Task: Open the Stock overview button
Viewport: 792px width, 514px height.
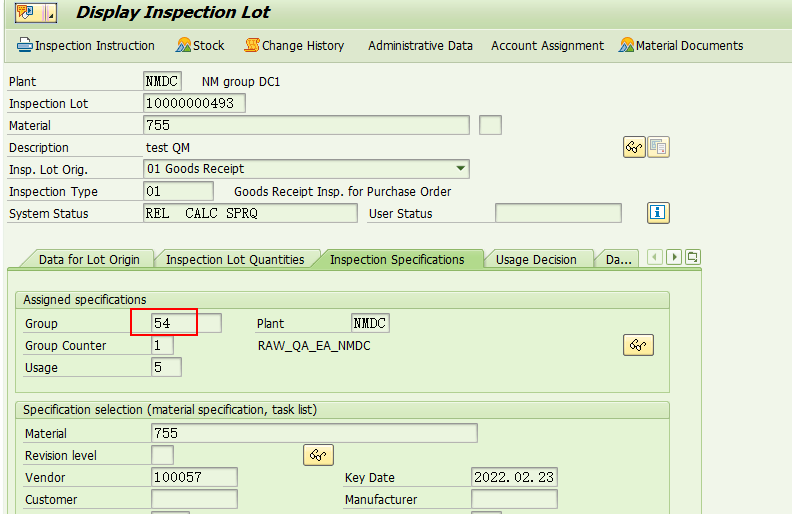Action: click(200, 45)
